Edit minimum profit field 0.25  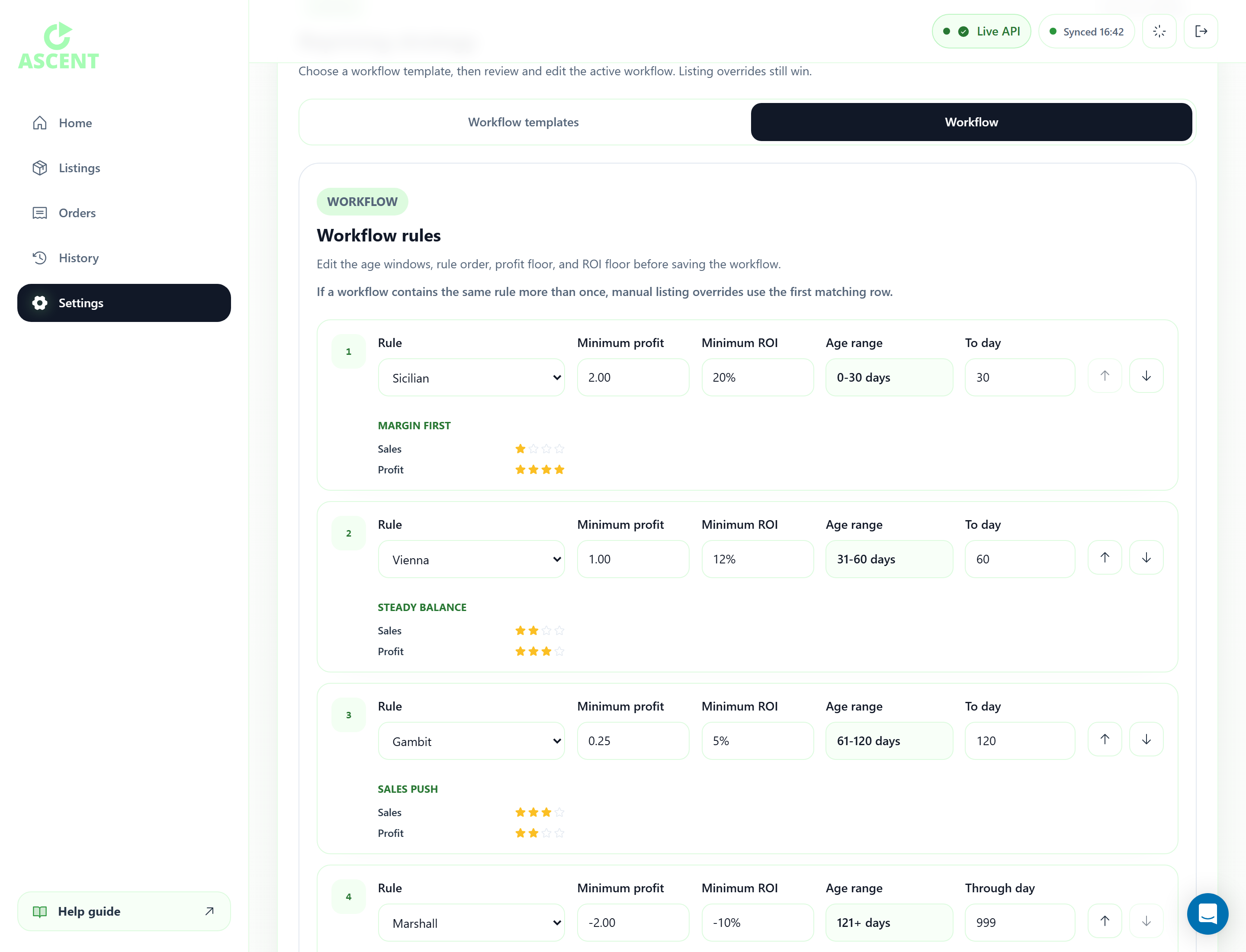[633, 741]
